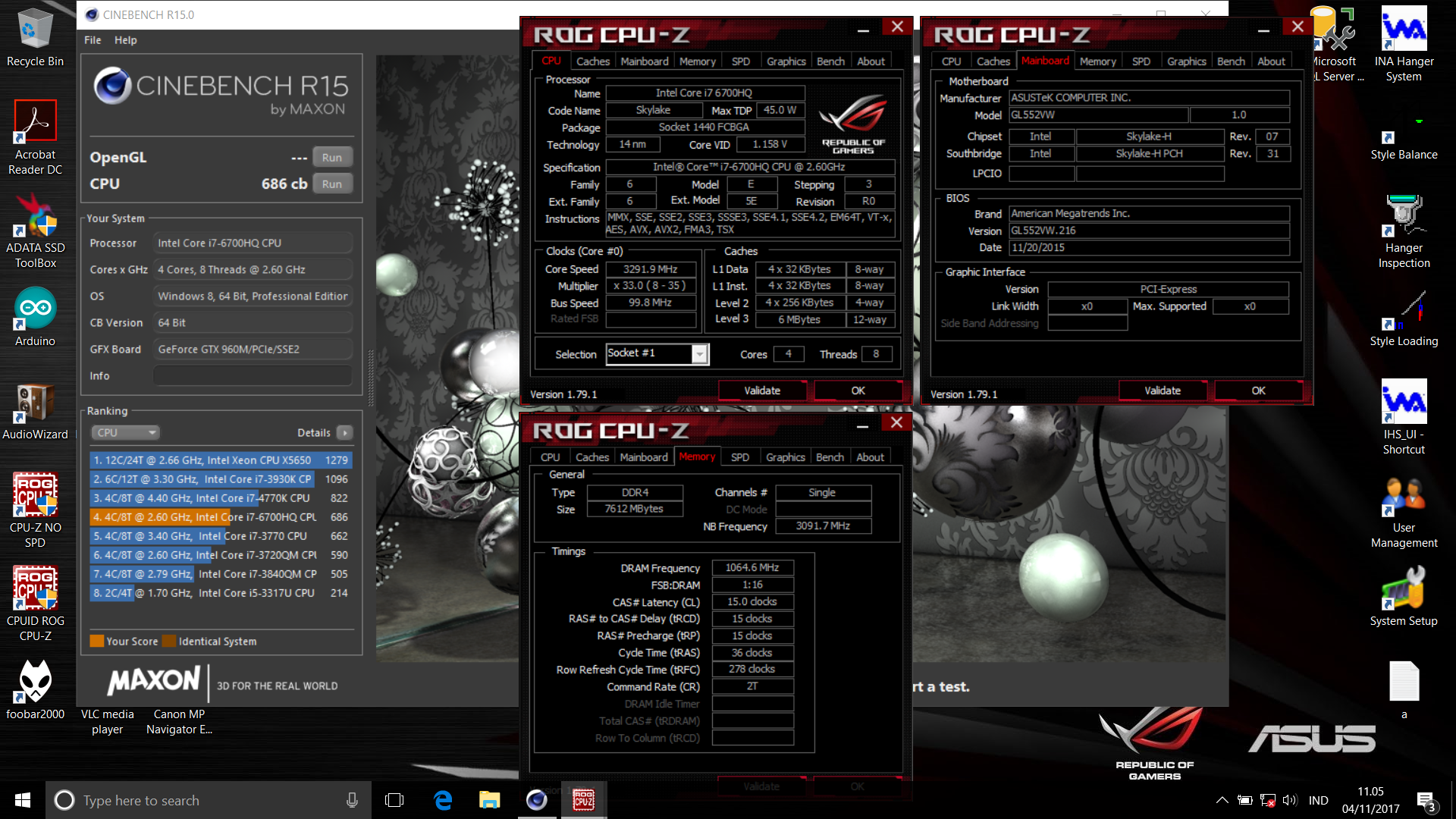1456x819 pixels.
Task: Open IHS_UI Shortcut desktop icon
Action: (1404, 417)
